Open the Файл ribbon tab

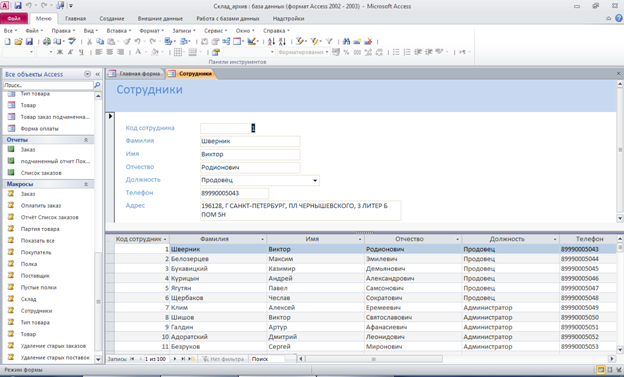pos(14,18)
